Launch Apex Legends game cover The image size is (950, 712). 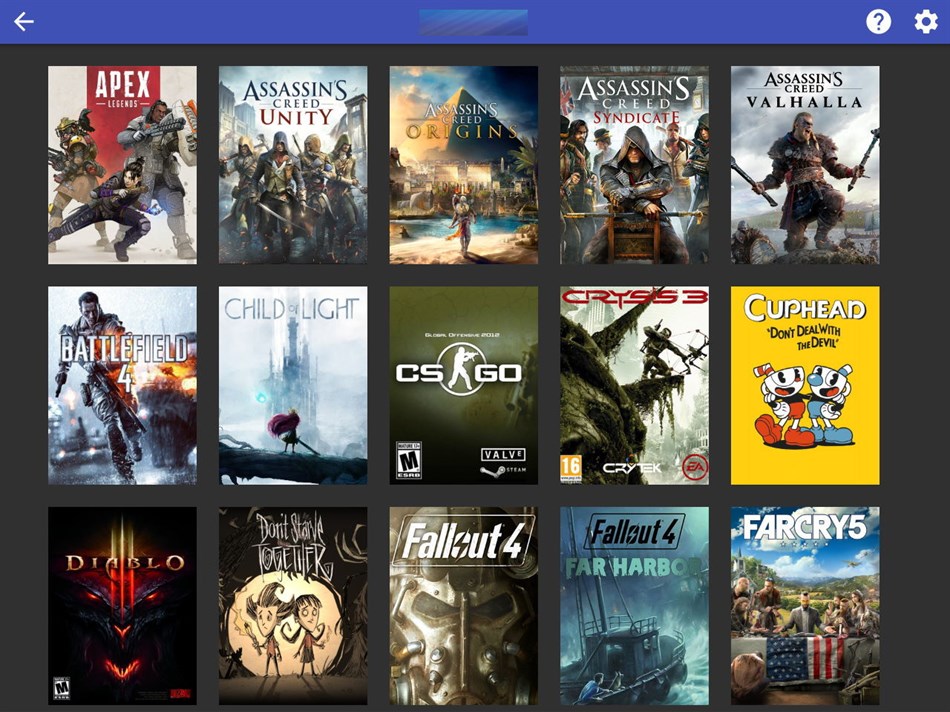click(122, 165)
